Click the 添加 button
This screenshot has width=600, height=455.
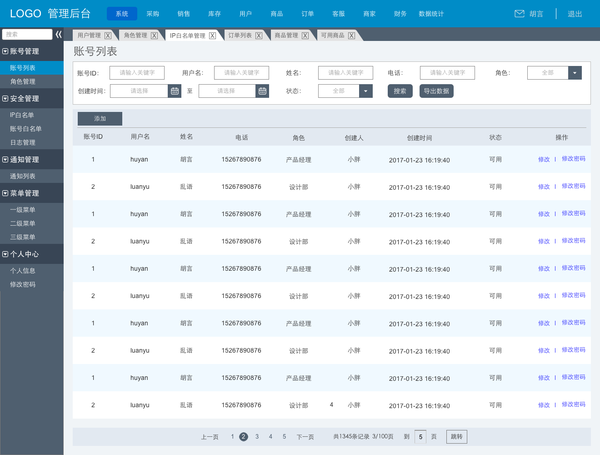tap(100, 119)
